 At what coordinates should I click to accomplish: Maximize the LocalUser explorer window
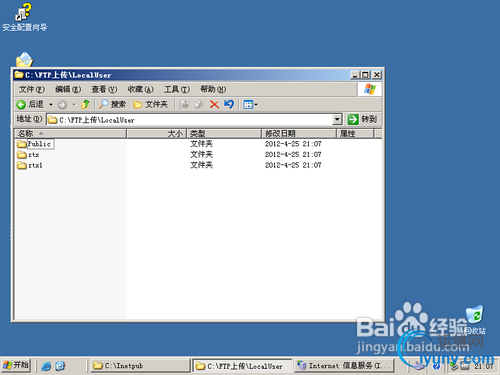tap(366, 75)
